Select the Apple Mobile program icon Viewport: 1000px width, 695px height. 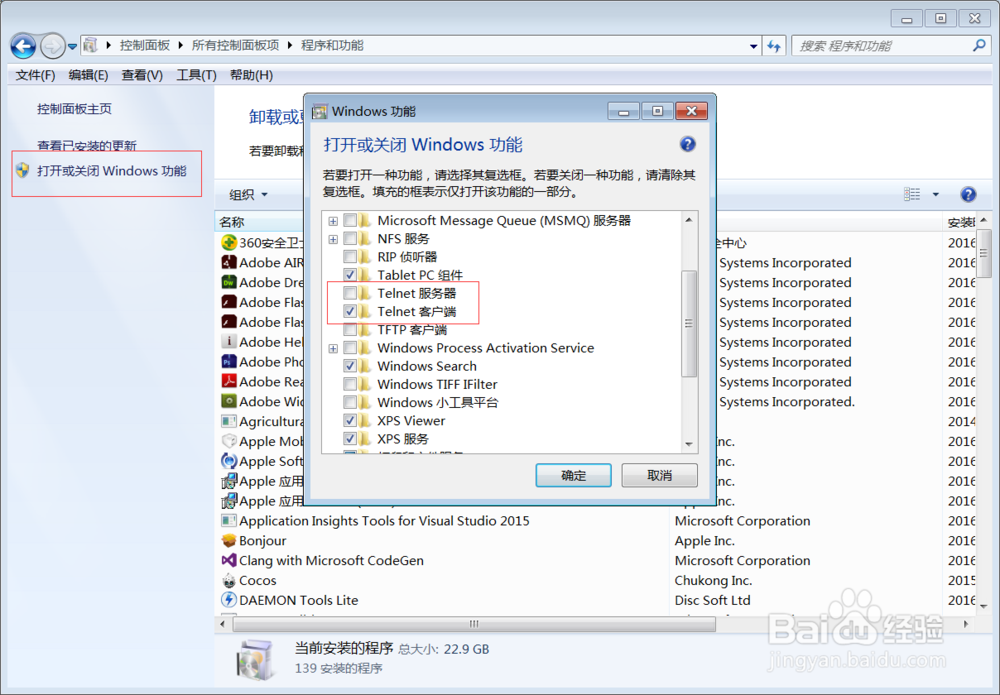228,441
